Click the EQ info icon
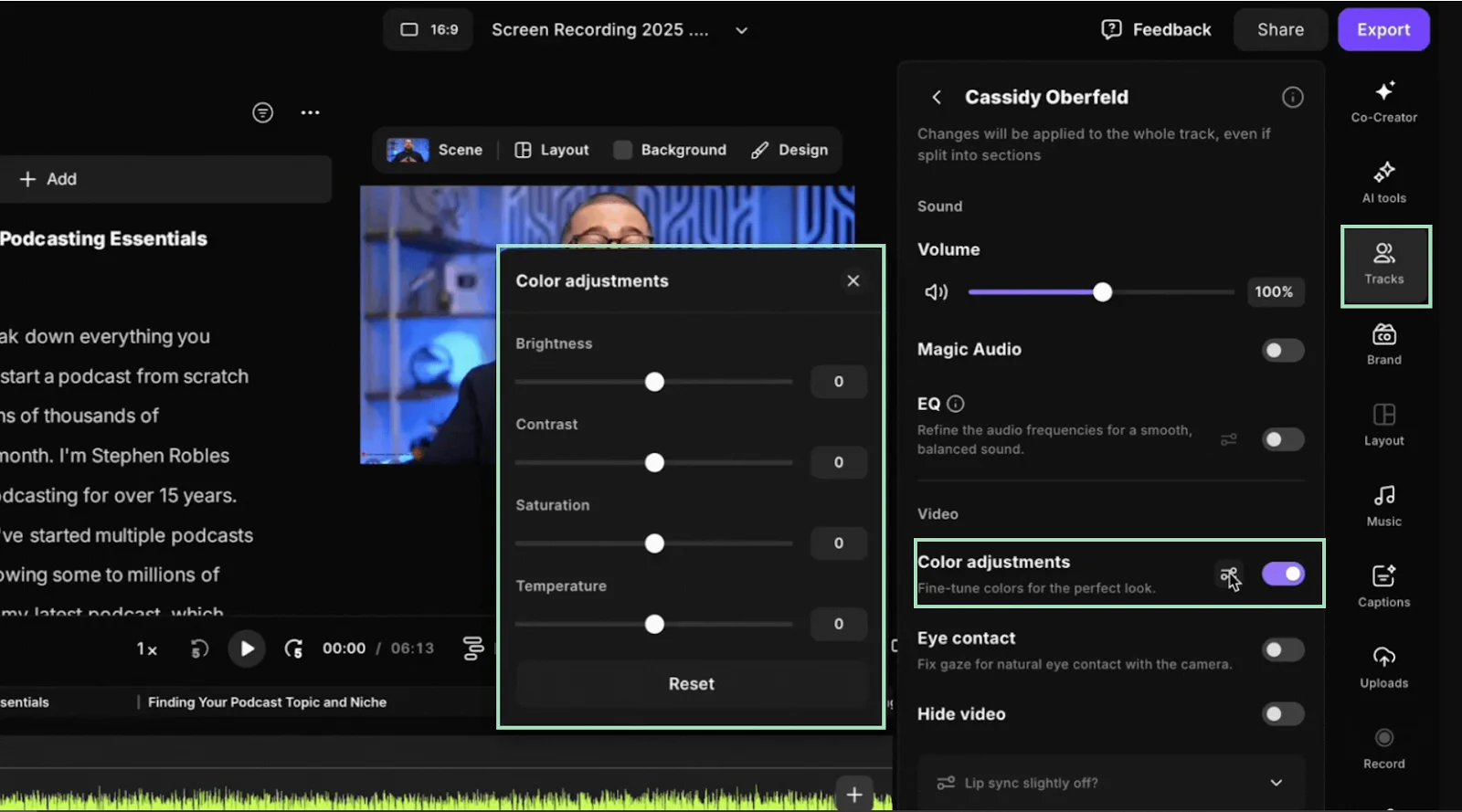Image resolution: width=1462 pixels, height=812 pixels. 956,404
